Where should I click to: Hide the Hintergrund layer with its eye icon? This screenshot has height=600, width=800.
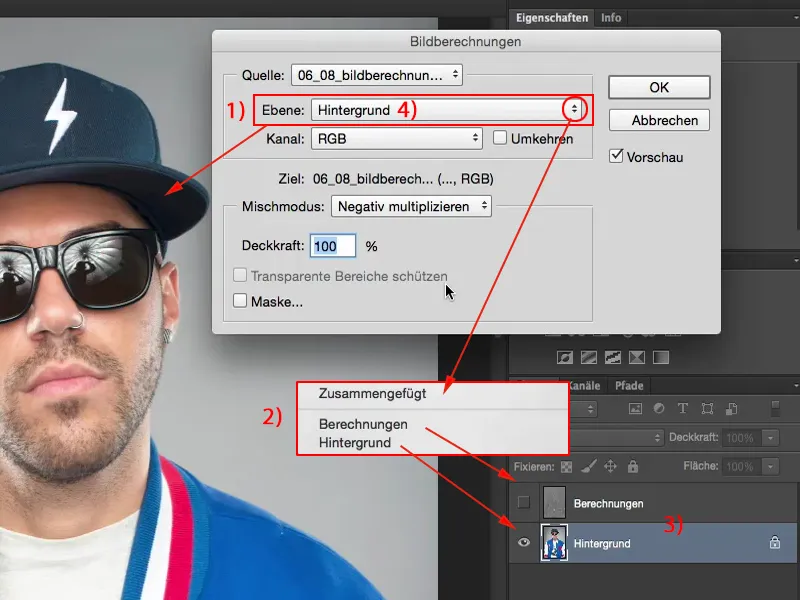pos(523,542)
